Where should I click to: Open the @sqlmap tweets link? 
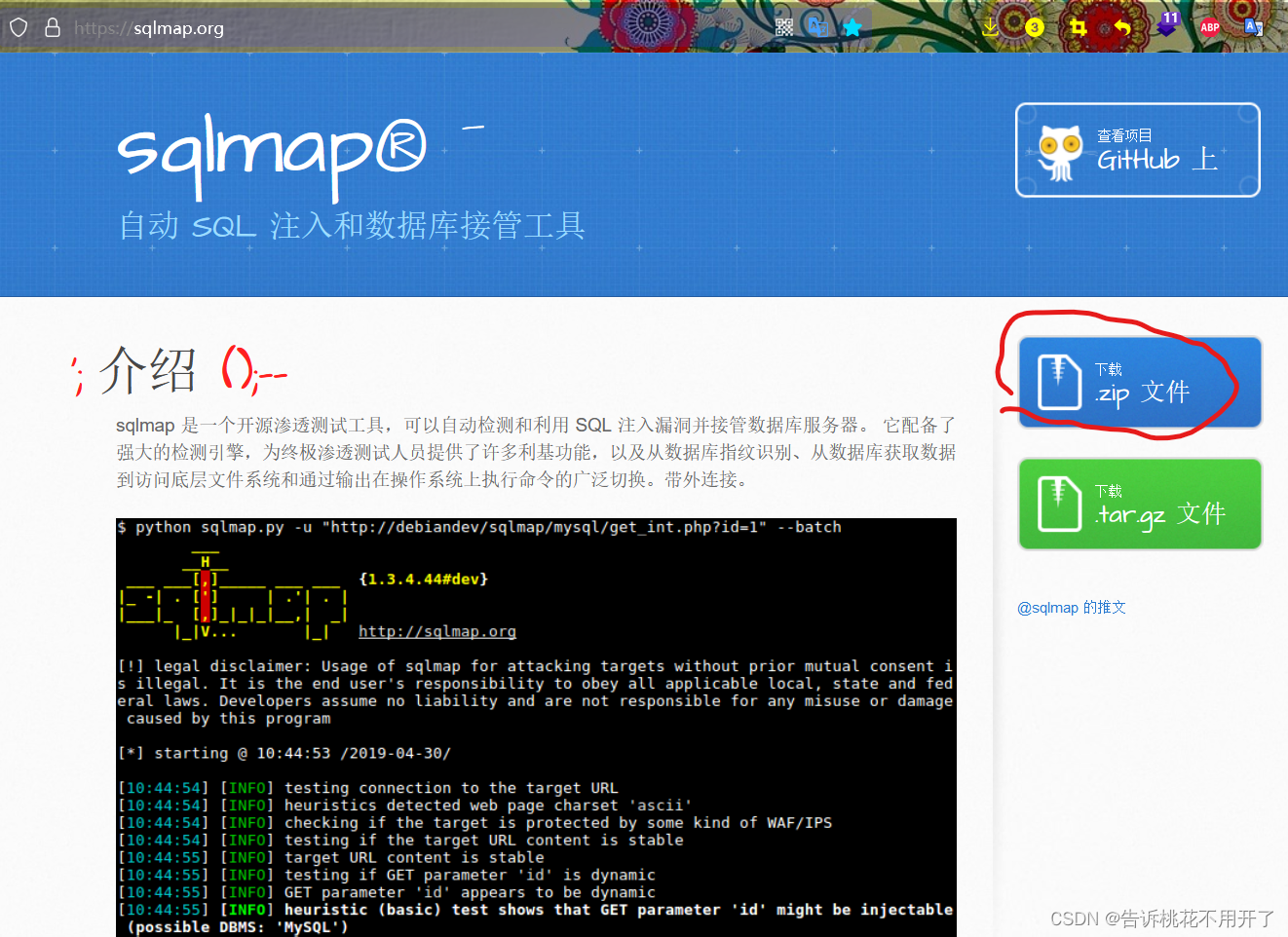tap(1072, 607)
